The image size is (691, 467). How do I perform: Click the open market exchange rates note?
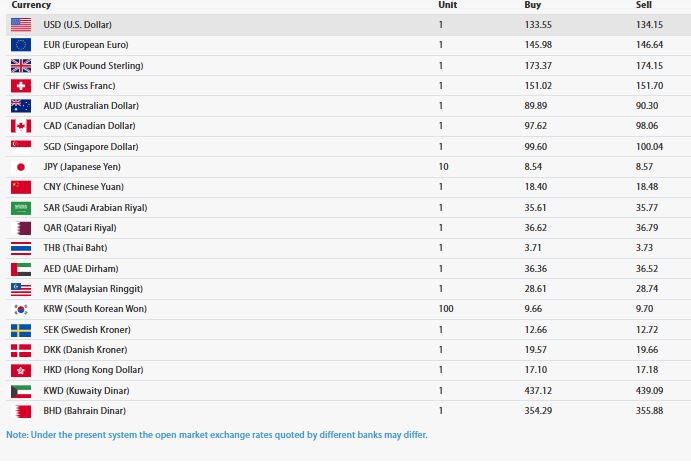click(216, 435)
